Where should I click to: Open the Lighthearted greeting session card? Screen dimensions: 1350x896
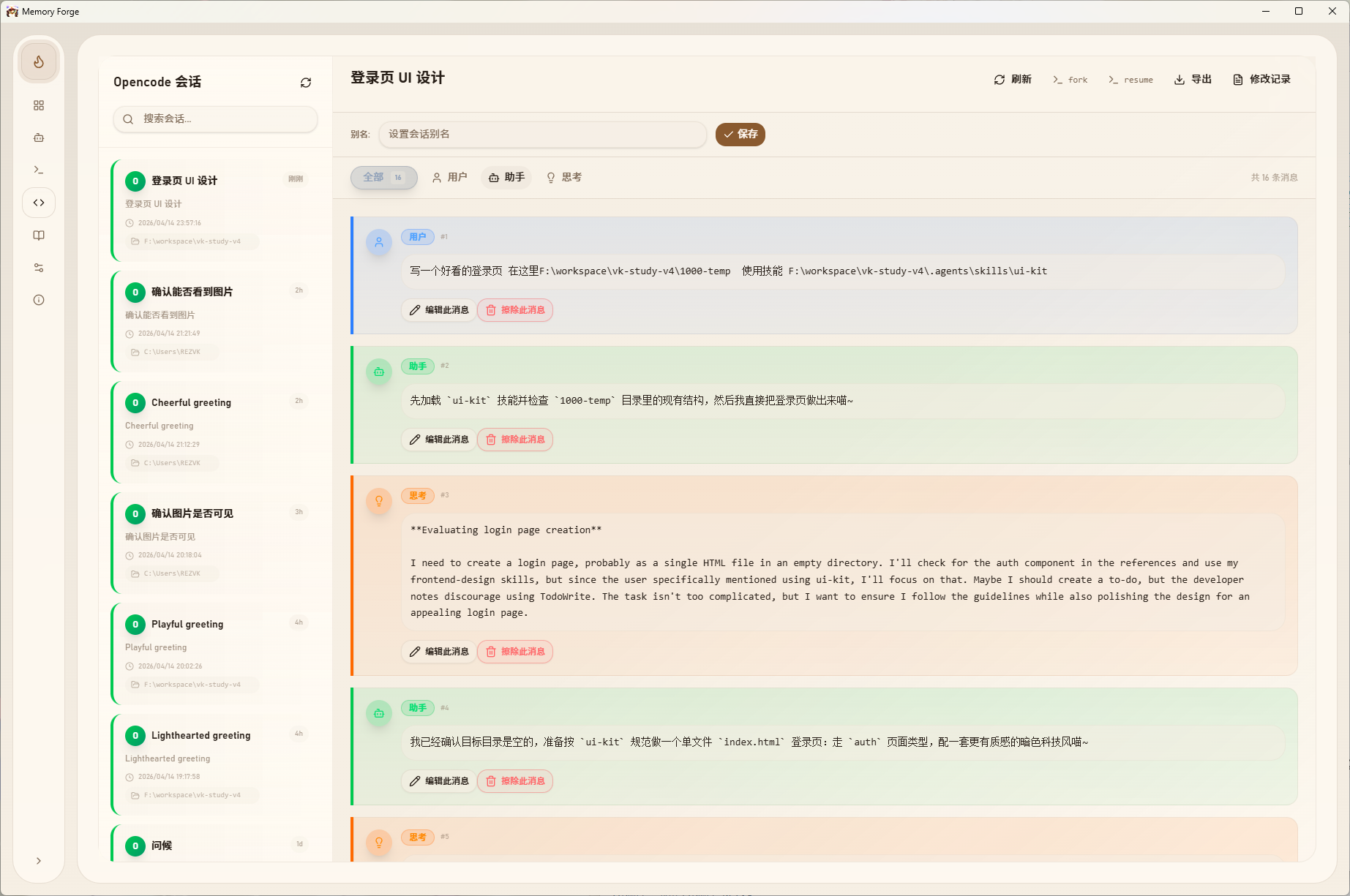coord(216,765)
